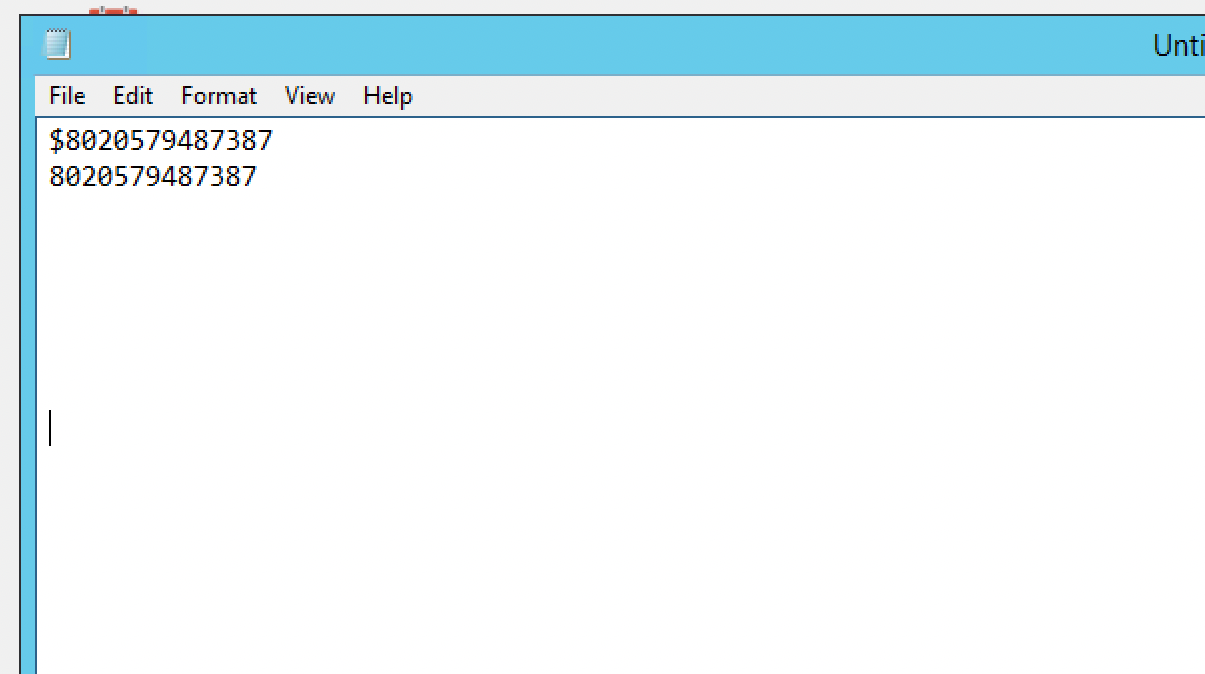Open the File menu
Screen dimensions: 1205x674
pyautogui.click(x=67, y=96)
